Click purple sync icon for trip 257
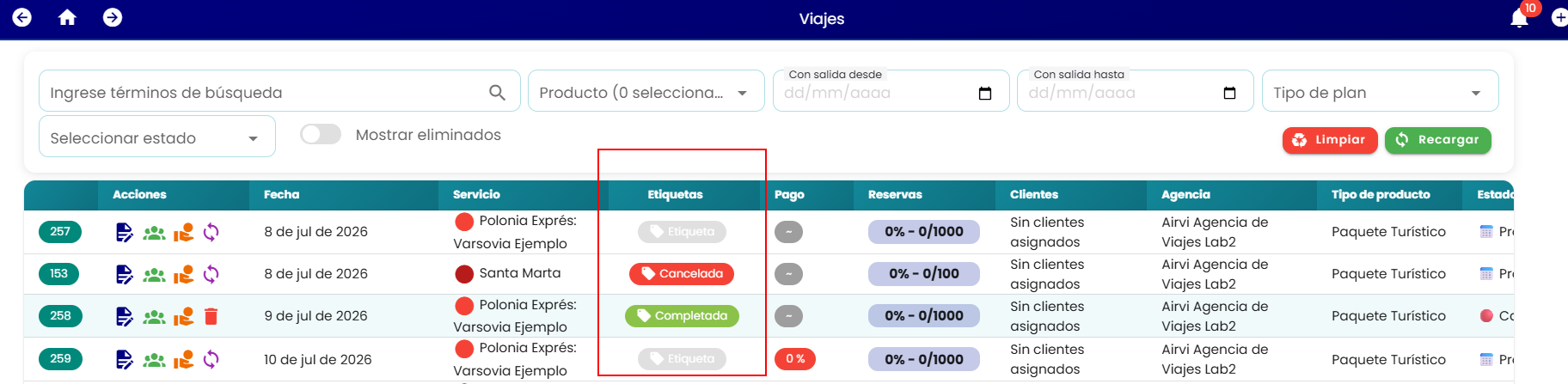1568x384 pixels. coord(211,232)
